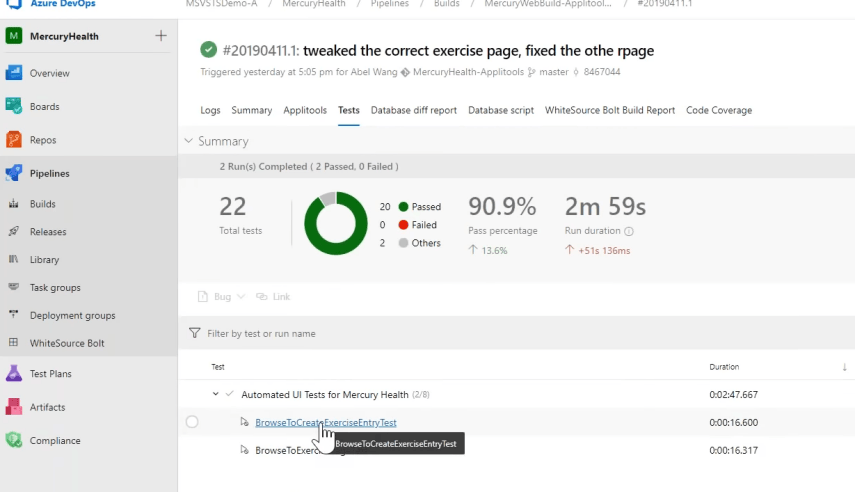Click the green Passed legend dot

click(404, 207)
